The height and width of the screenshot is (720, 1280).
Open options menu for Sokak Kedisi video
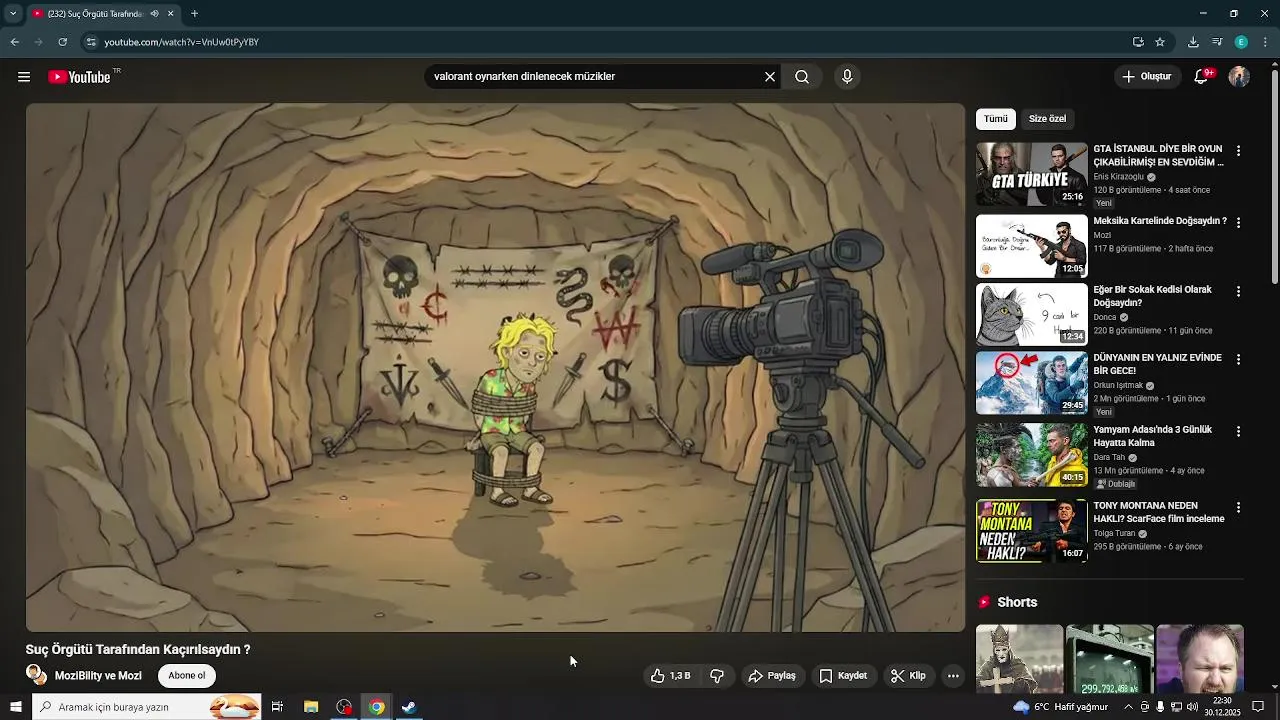click(x=1238, y=292)
